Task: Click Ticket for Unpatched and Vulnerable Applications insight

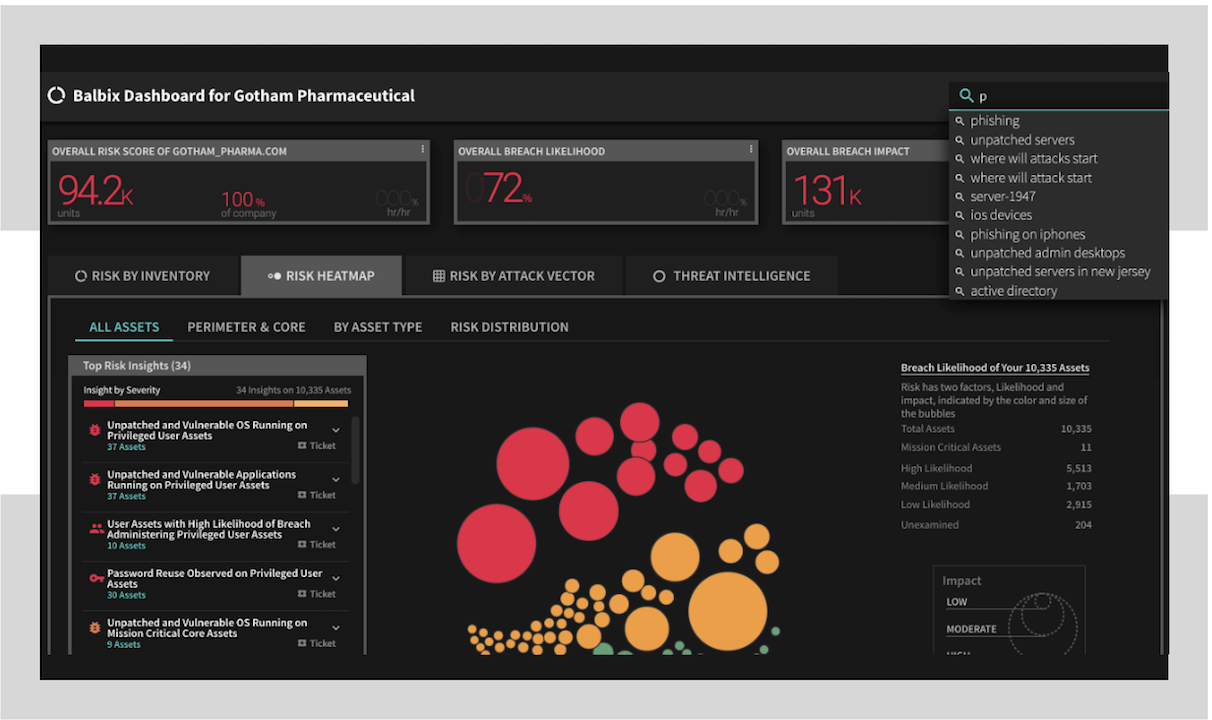Action: click(317, 495)
